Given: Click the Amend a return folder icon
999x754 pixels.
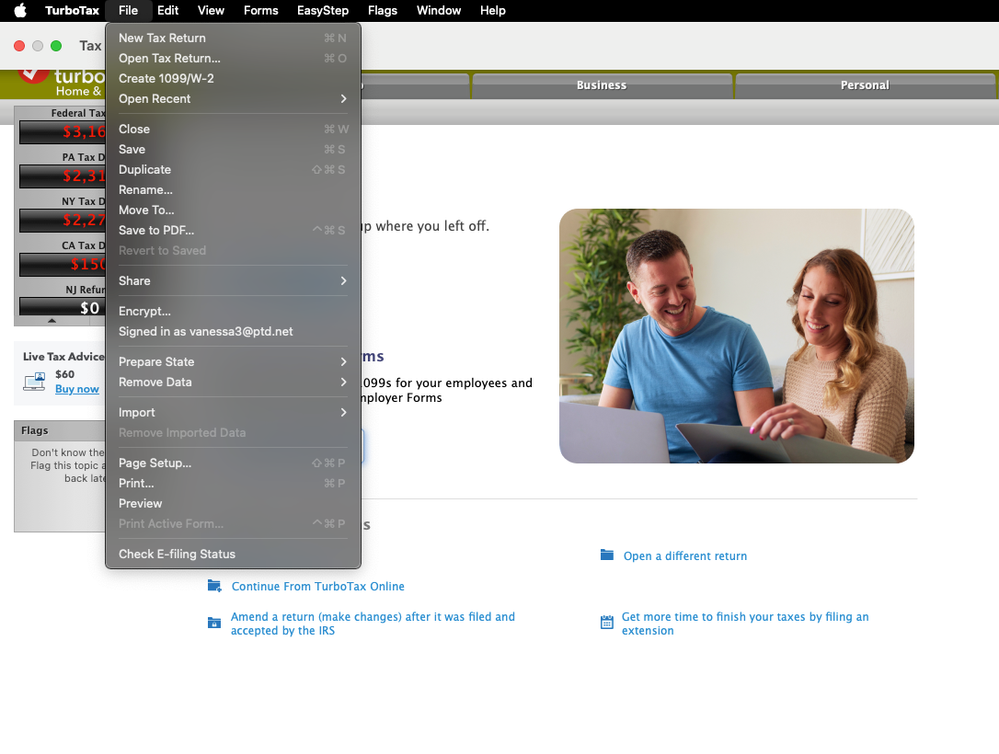Looking at the screenshot, I should click(214, 623).
